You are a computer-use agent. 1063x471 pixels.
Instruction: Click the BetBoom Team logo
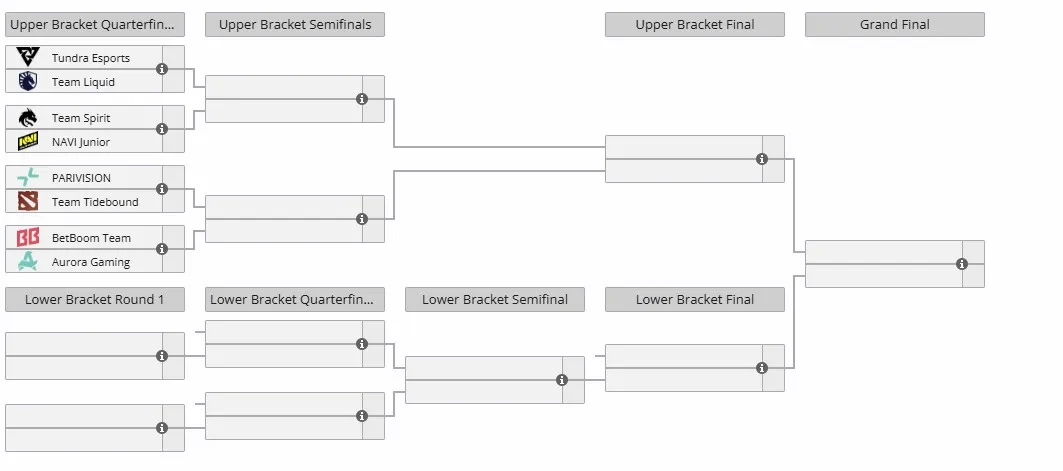coord(28,238)
